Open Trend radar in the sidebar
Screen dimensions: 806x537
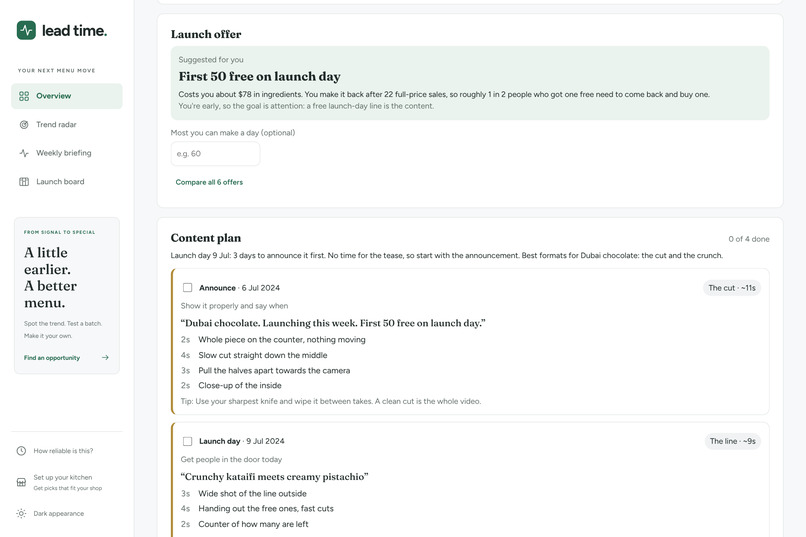tap(67, 124)
